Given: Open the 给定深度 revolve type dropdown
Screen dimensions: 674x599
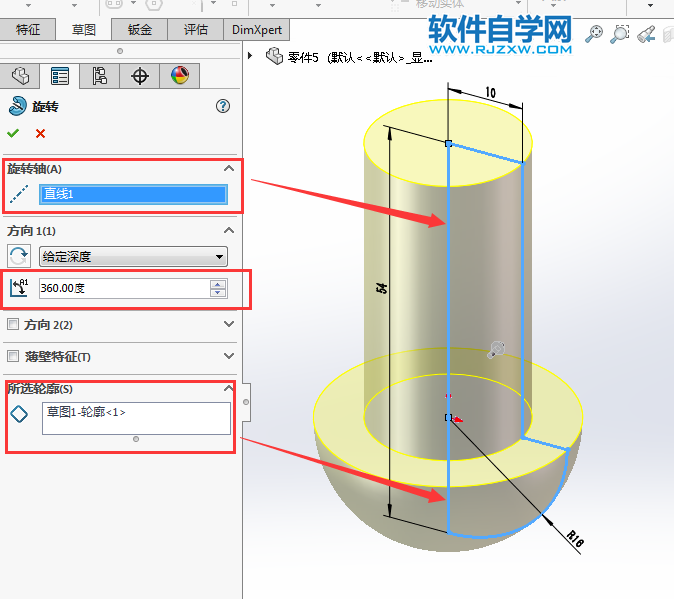Looking at the screenshot, I should pyautogui.click(x=133, y=257).
